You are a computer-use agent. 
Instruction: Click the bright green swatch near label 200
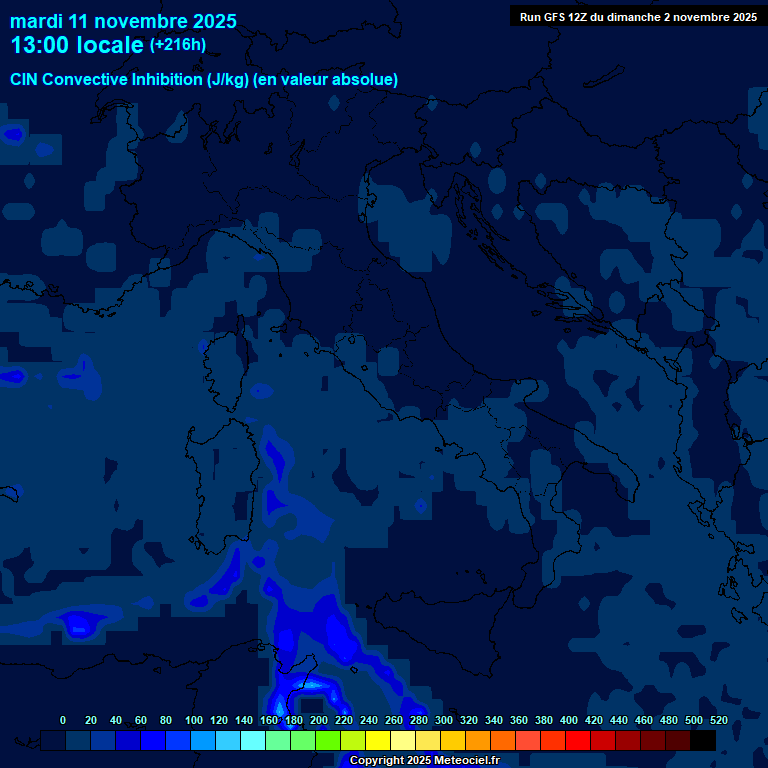[328, 740]
